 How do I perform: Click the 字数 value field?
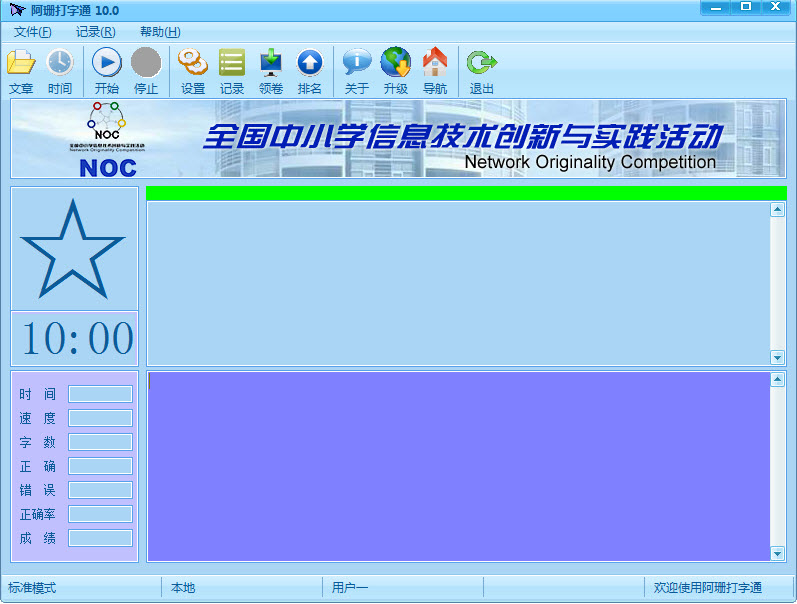101,442
